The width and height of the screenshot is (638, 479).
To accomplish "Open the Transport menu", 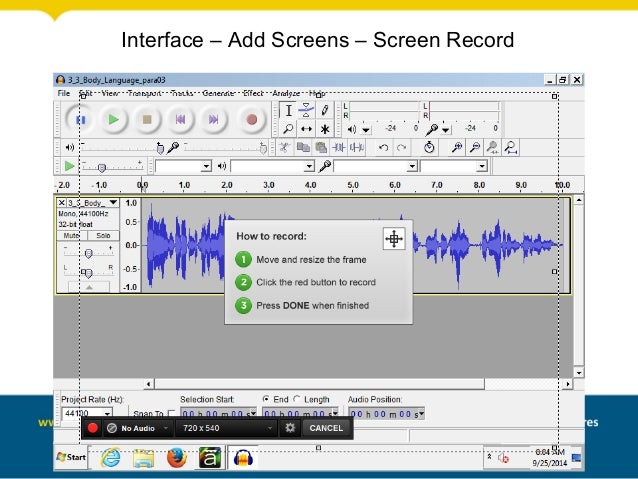I will point(144,93).
